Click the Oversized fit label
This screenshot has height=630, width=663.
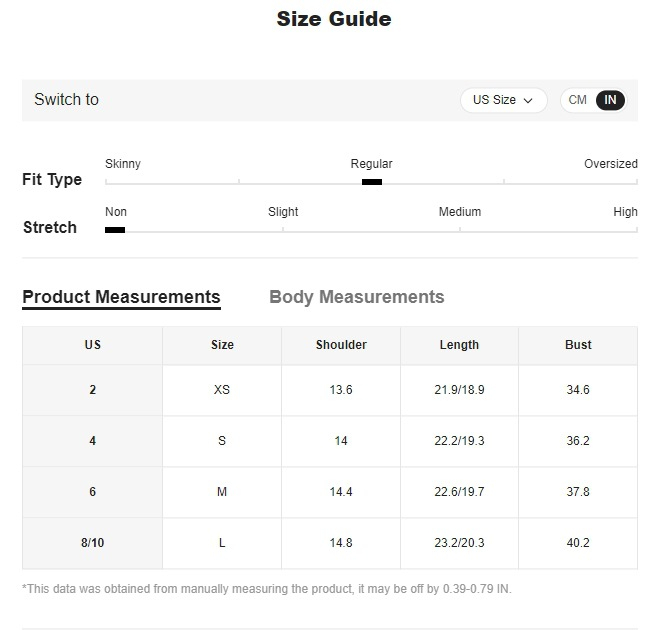[x=611, y=164]
